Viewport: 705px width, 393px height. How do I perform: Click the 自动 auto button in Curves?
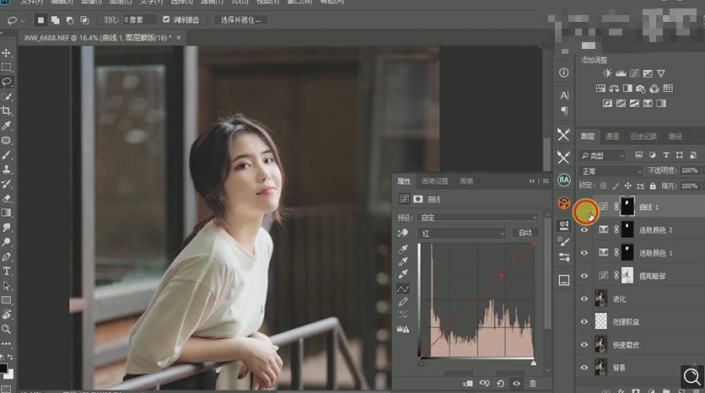(x=525, y=232)
